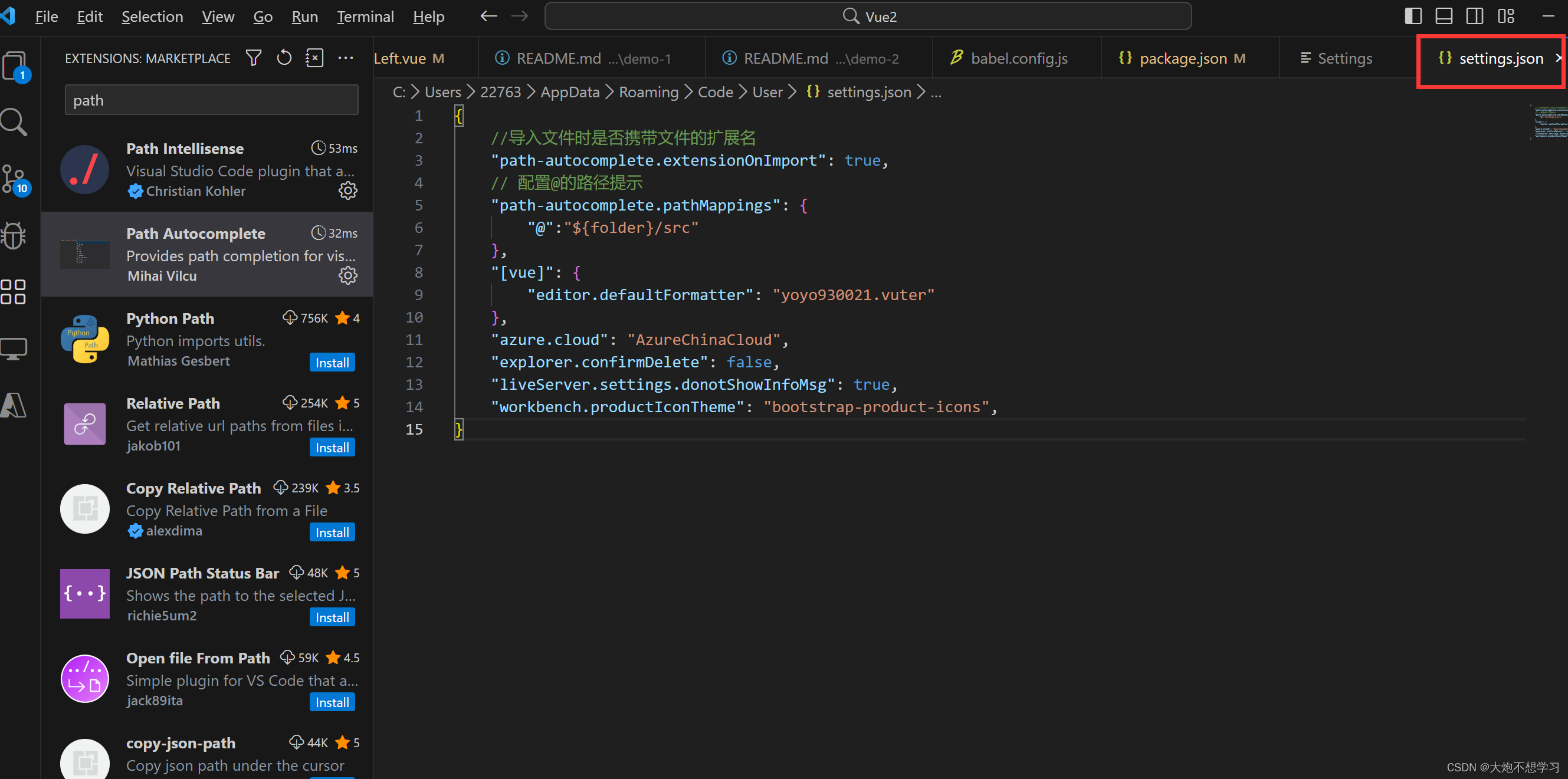Open the Terminal menu
This screenshot has width=1568, height=779.
(365, 17)
